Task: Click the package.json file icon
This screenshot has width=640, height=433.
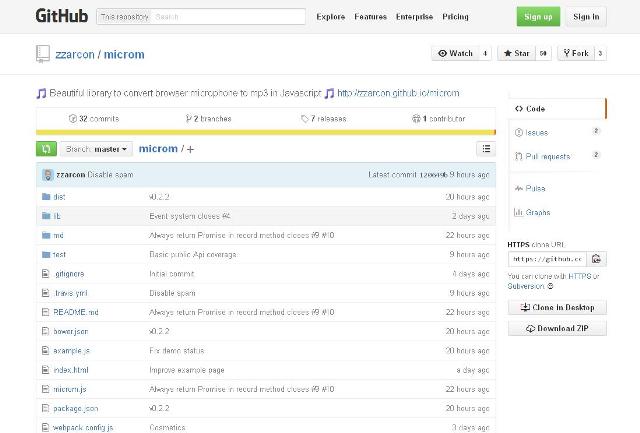Action: pos(46,408)
